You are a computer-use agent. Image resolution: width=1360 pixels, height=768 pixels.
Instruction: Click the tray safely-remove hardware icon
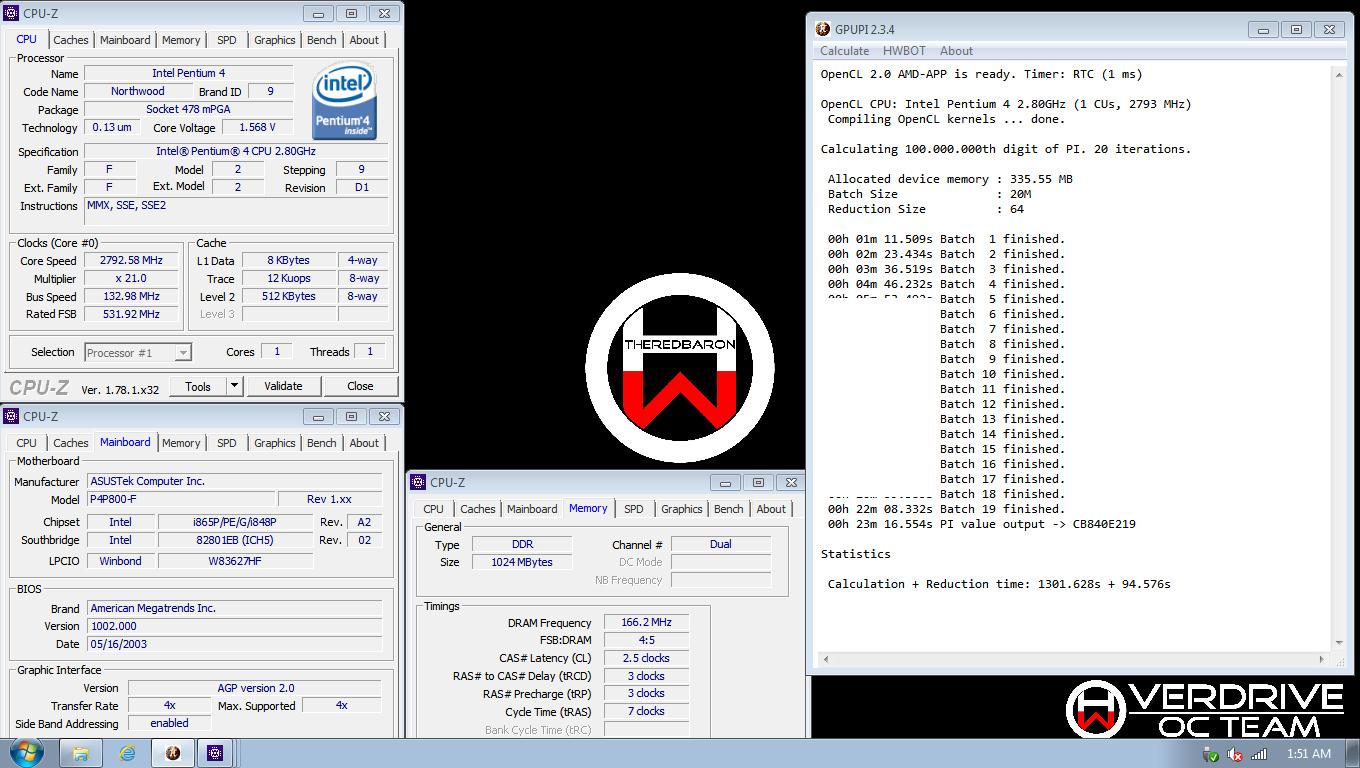[x=1211, y=754]
